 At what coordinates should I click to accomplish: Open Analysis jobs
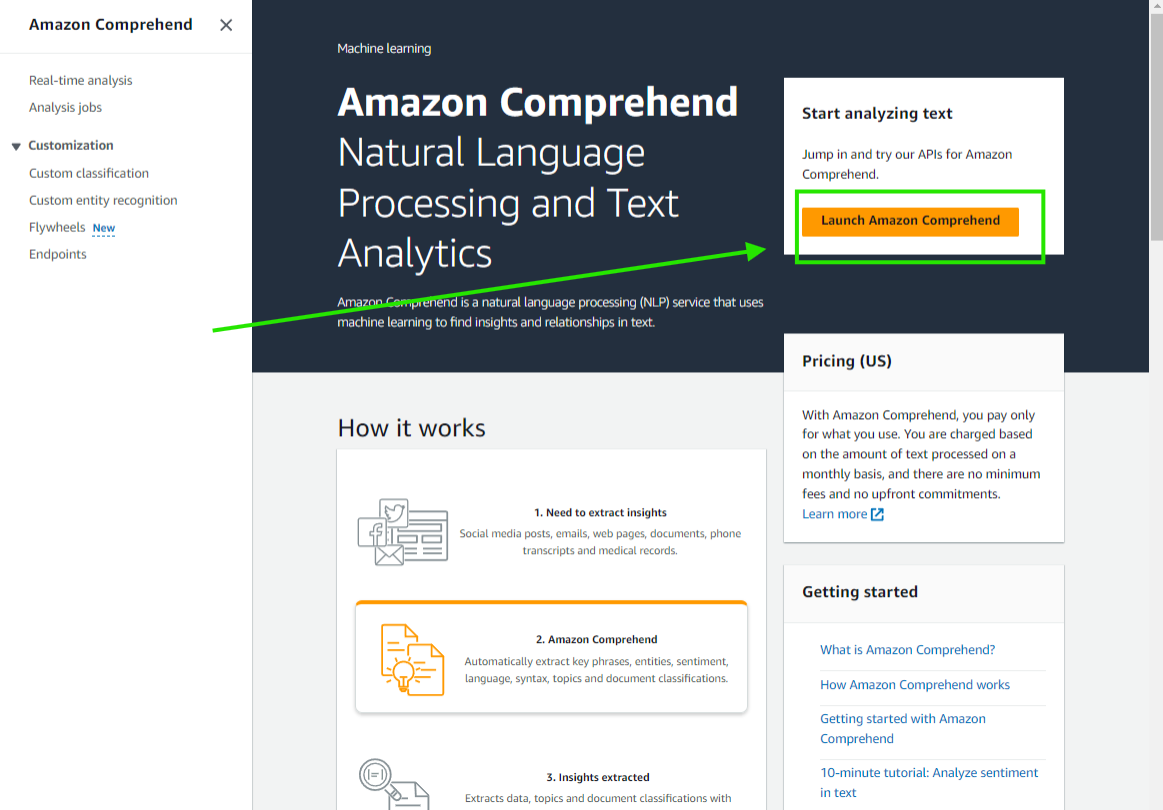(65, 107)
